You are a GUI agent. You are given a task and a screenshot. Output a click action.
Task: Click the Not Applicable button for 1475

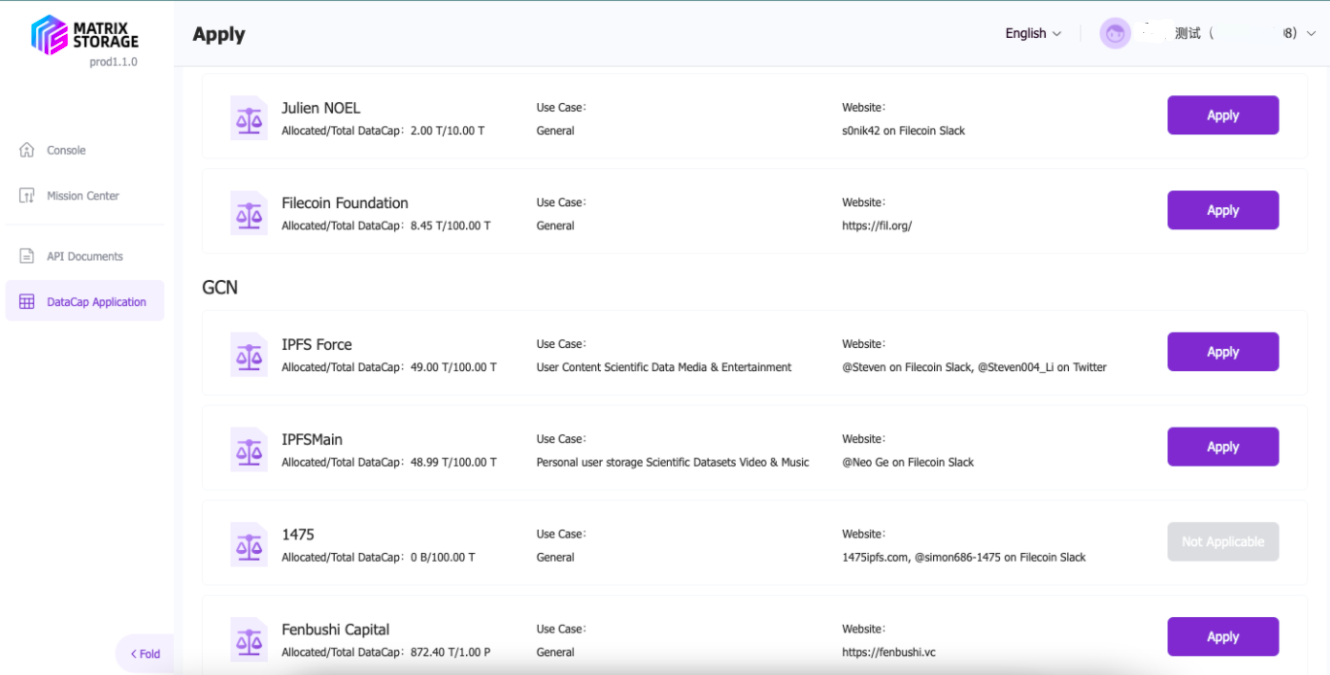pos(1222,541)
